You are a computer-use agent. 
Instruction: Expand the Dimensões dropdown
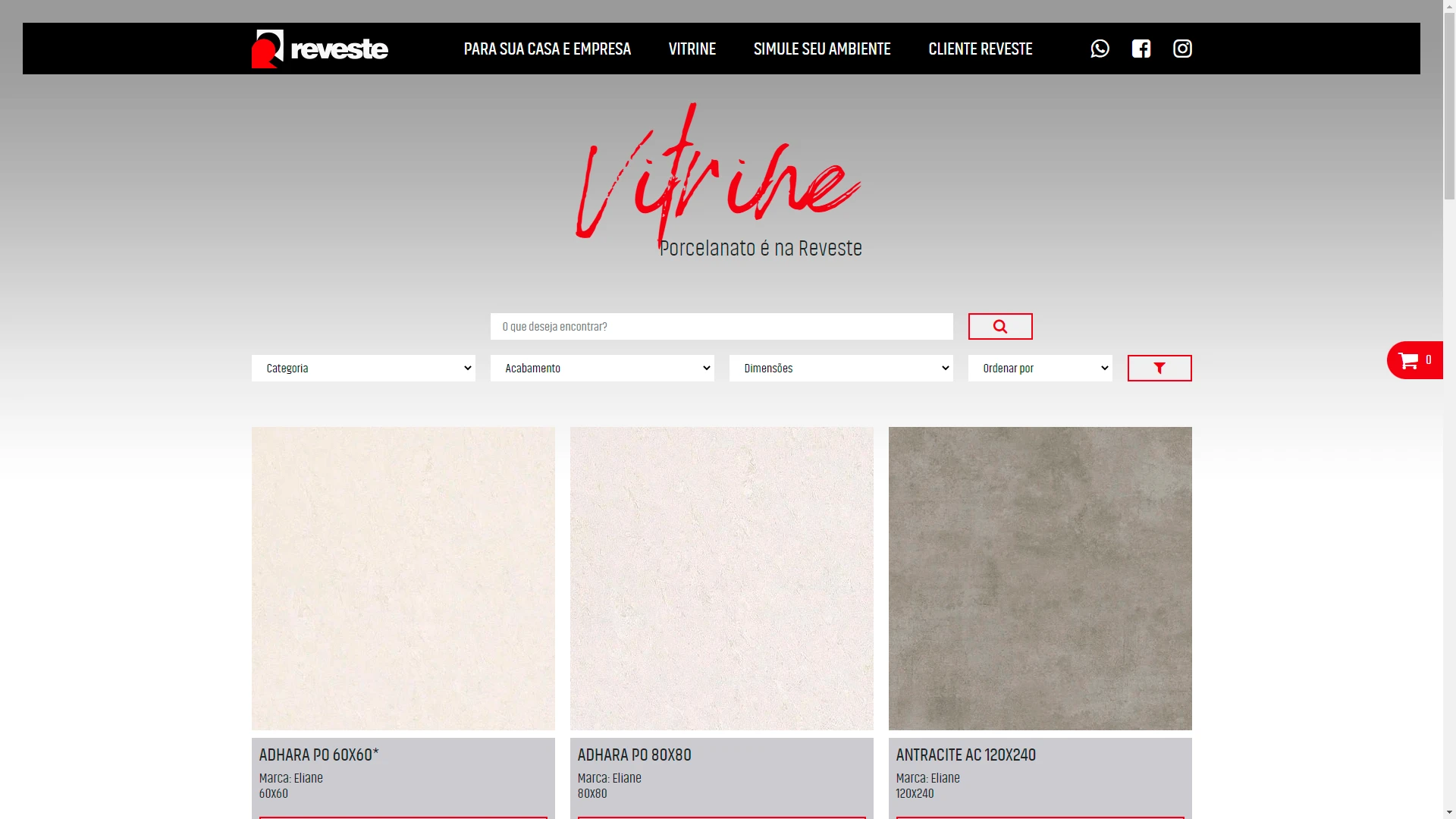point(841,368)
